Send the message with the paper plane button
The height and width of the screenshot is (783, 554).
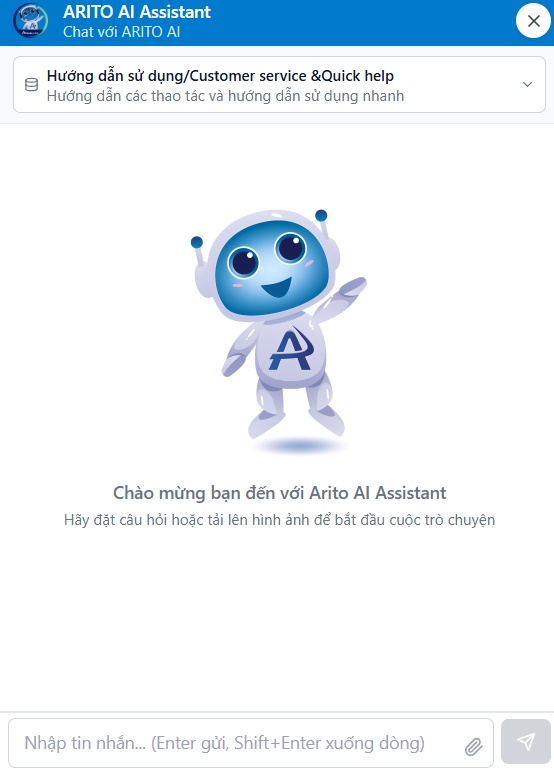click(526, 742)
